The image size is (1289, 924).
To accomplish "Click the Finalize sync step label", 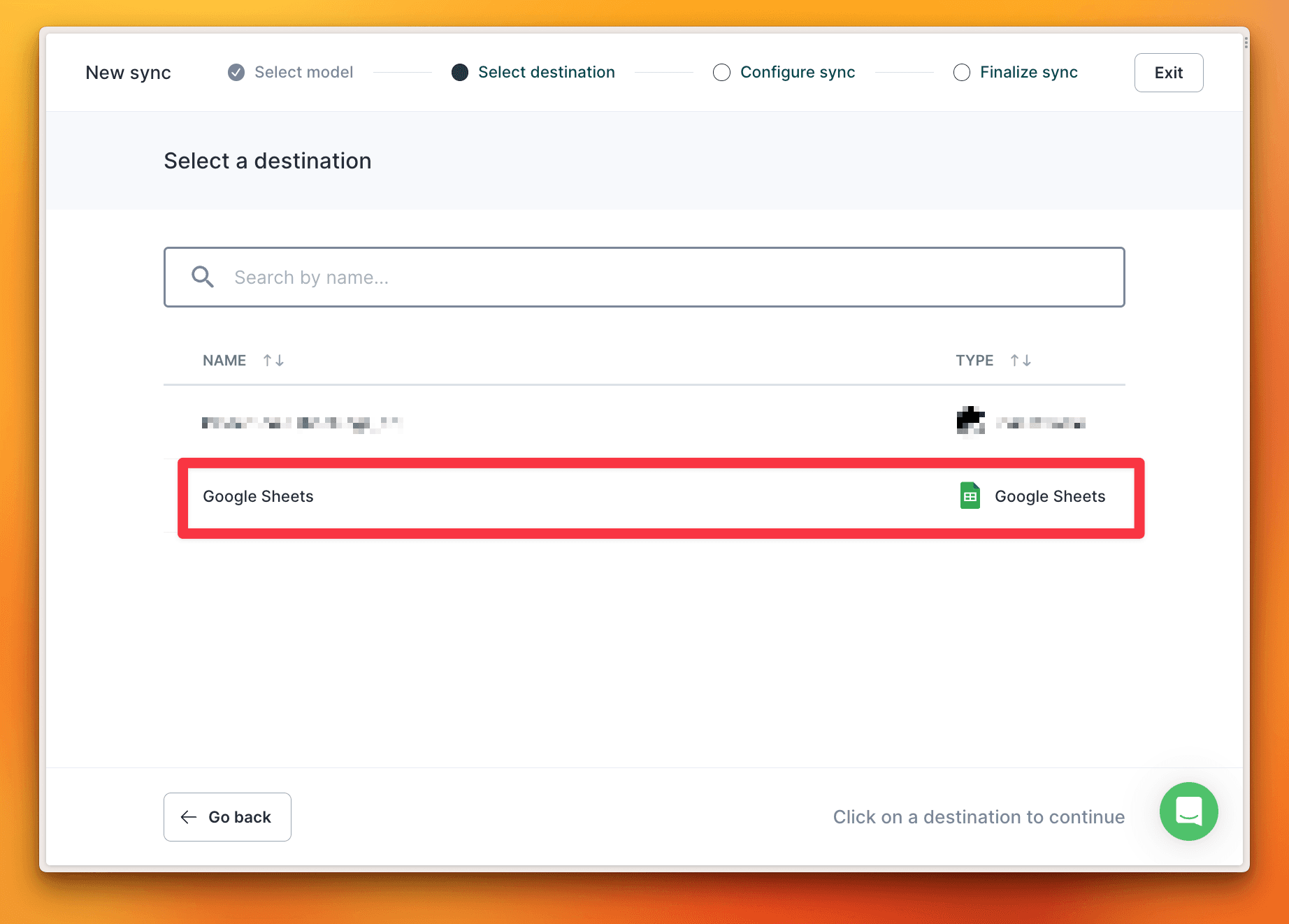I will (x=1029, y=73).
